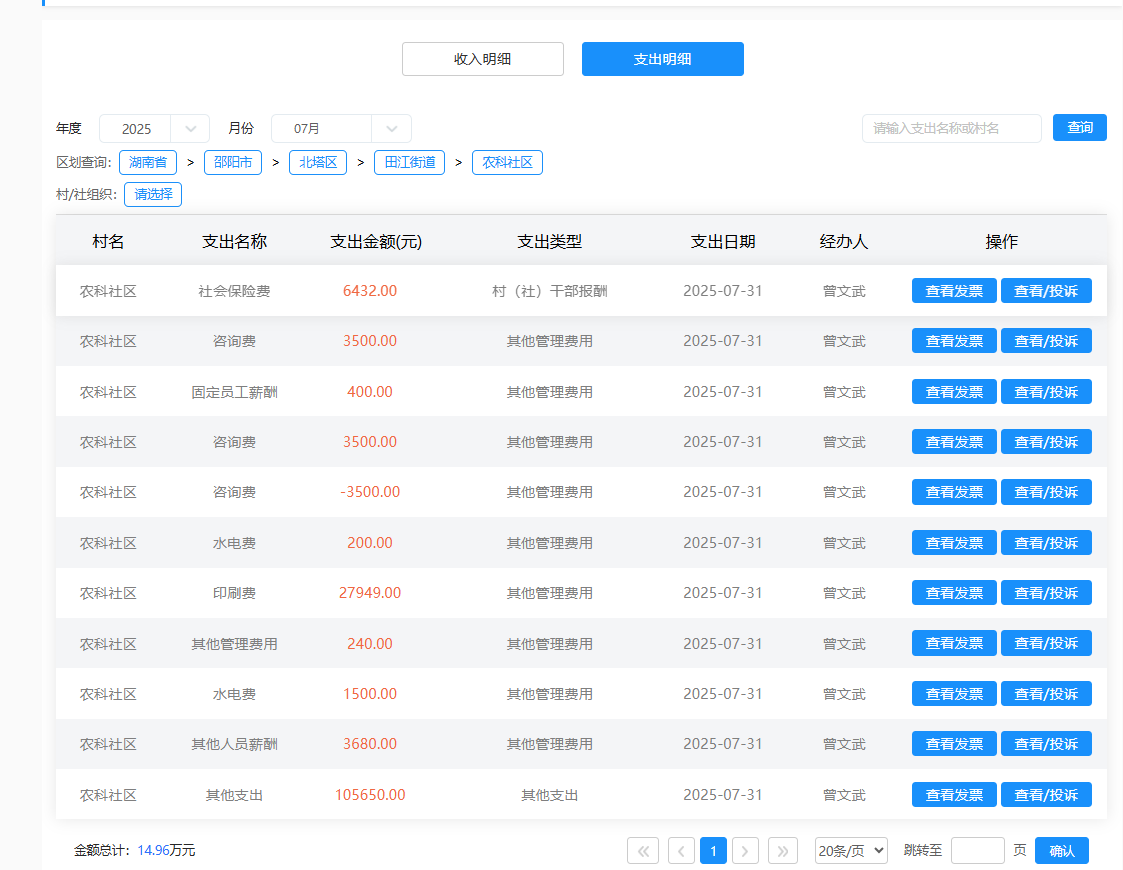Expand the 年度 2025 dropdown arrow

tap(190, 129)
